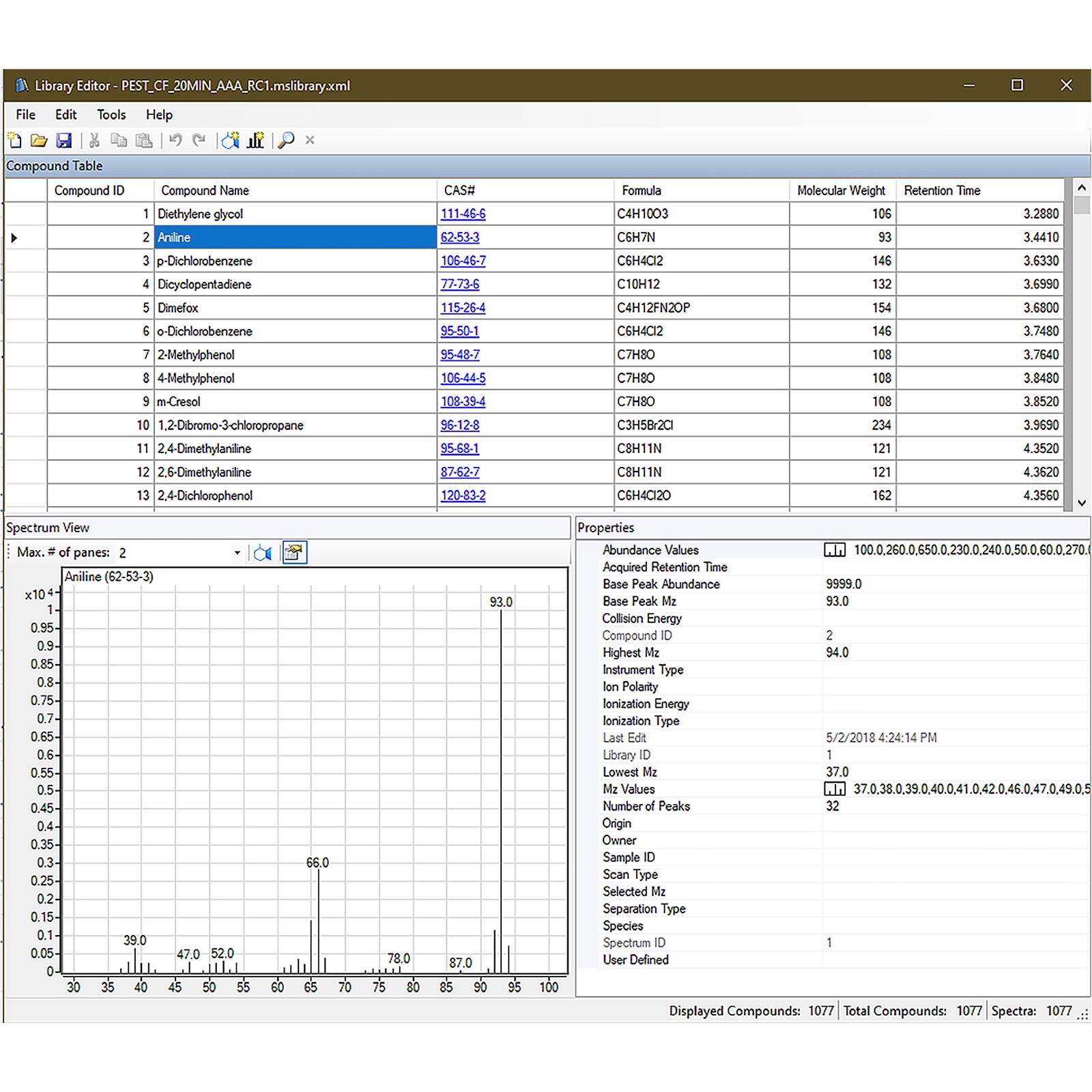Toggle the spectrum properties display button
This screenshot has height=1092, width=1092.
pos(294,553)
